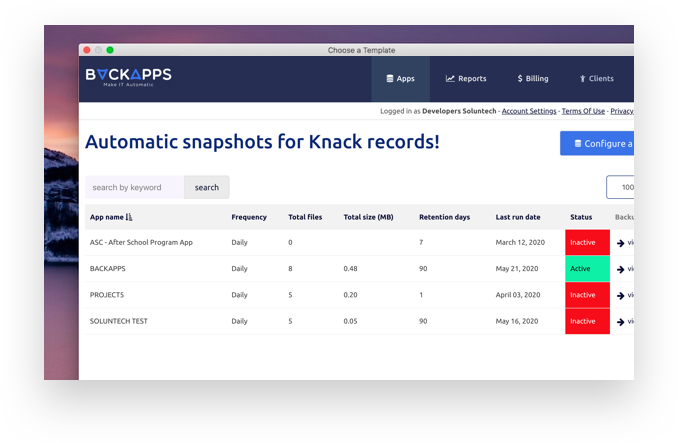The height and width of the screenshot is (443, 678).
Task: Click Inactive status of ASC row
Action: point(587,242)
